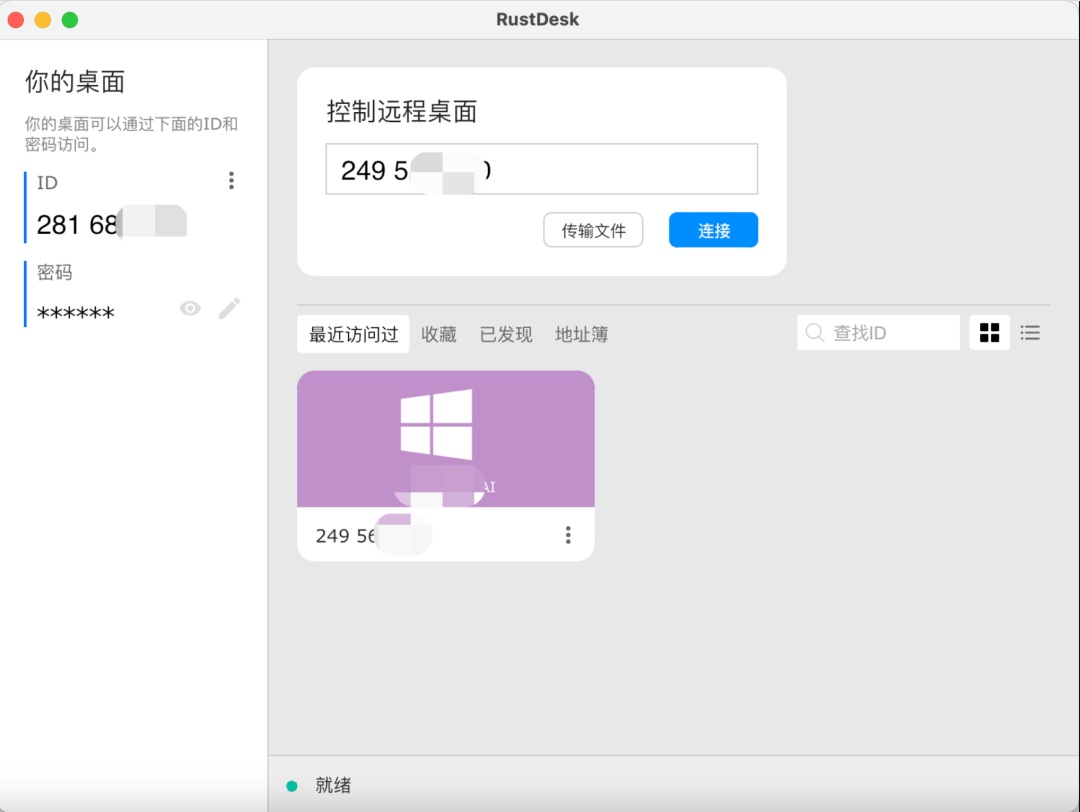Click the 控制远程桌面 heading
The image size is (1080, 812).
(402, 112)
